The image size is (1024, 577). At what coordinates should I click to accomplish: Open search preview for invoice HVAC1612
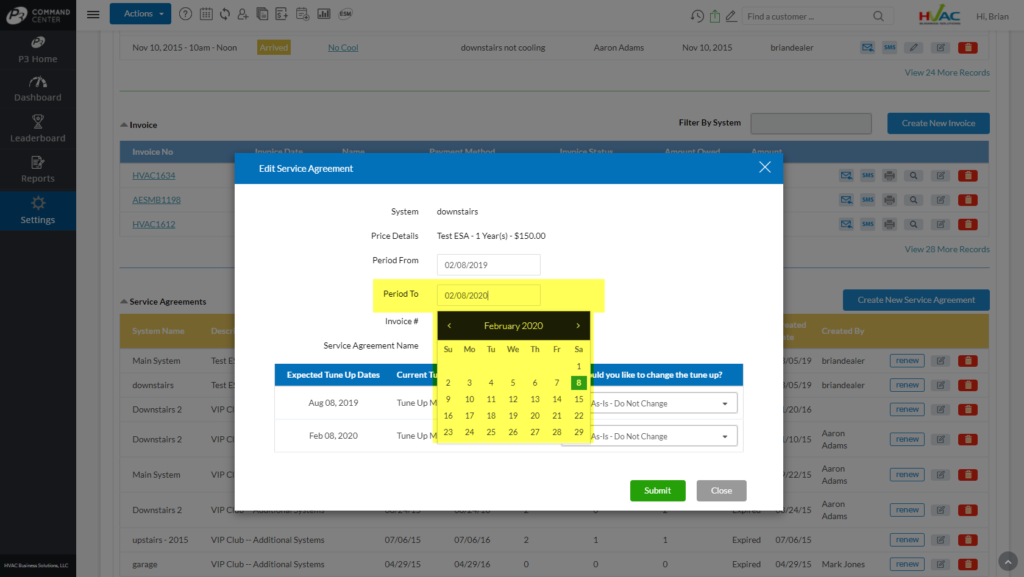(913, 224)
